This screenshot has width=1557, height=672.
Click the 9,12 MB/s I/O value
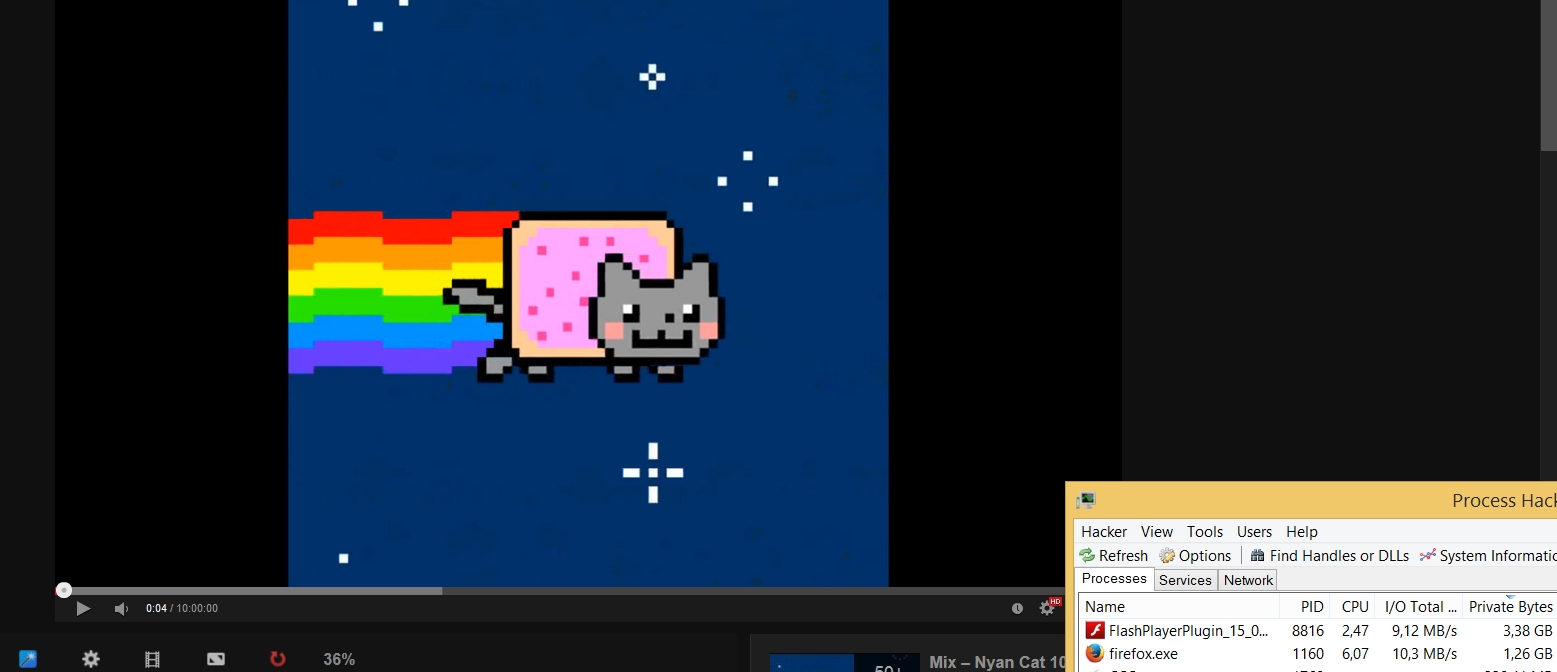(1424, 630)
